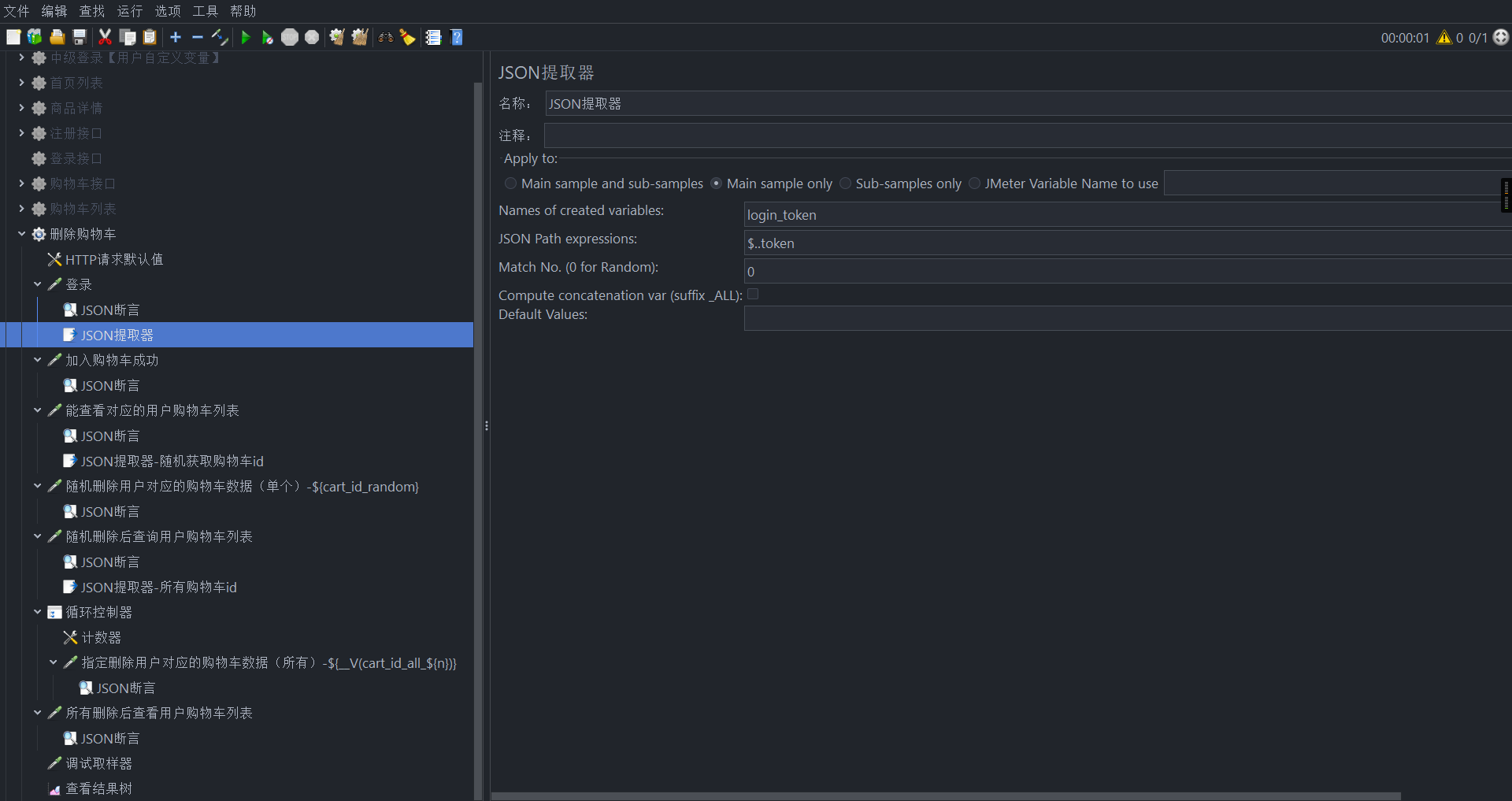Screen dimensions: 1512x801
Task: Click the Default Values input field
Action: click(1126, 318)
